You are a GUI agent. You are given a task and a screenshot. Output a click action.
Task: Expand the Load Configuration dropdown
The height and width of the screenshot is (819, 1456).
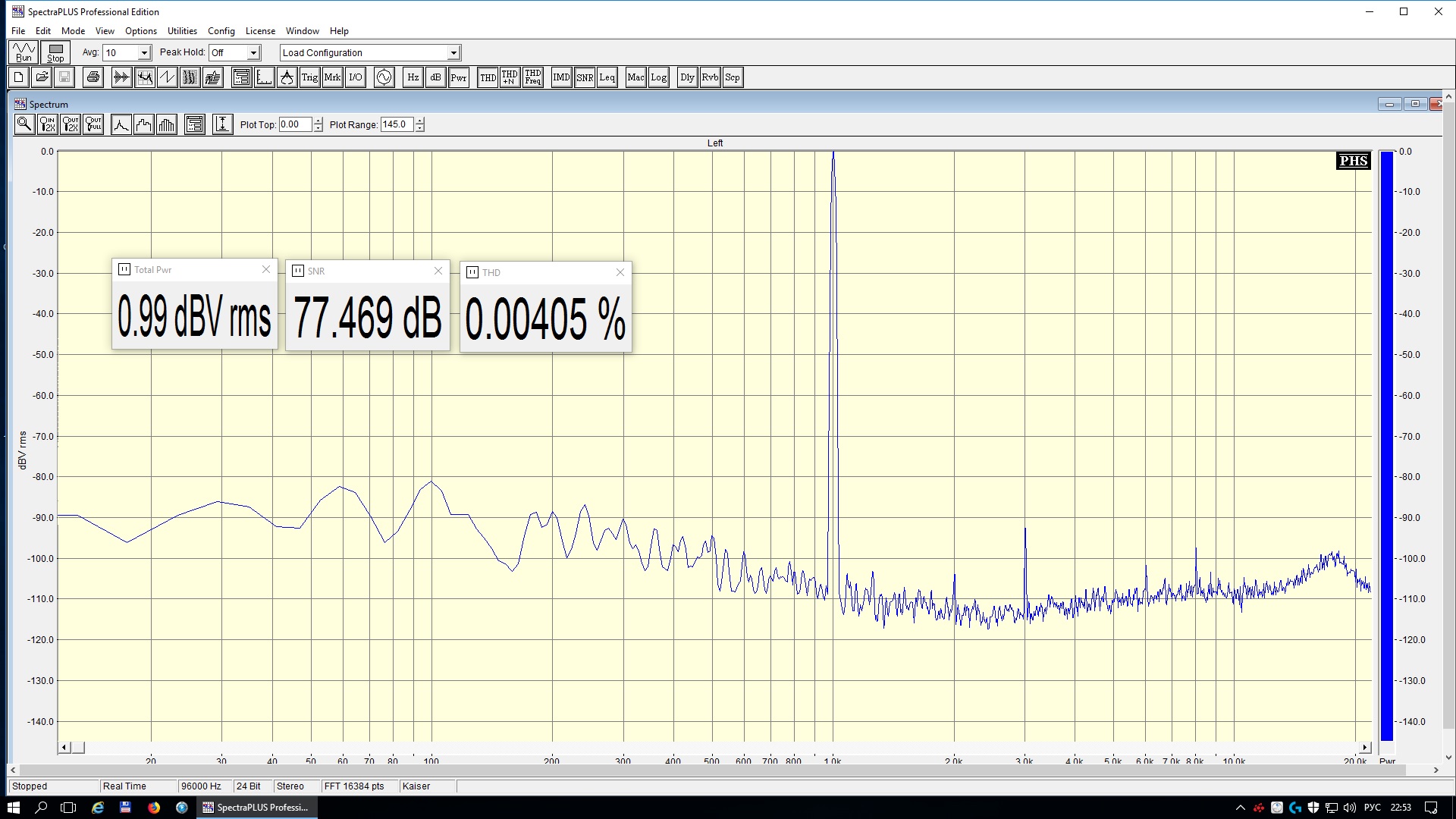453,53
